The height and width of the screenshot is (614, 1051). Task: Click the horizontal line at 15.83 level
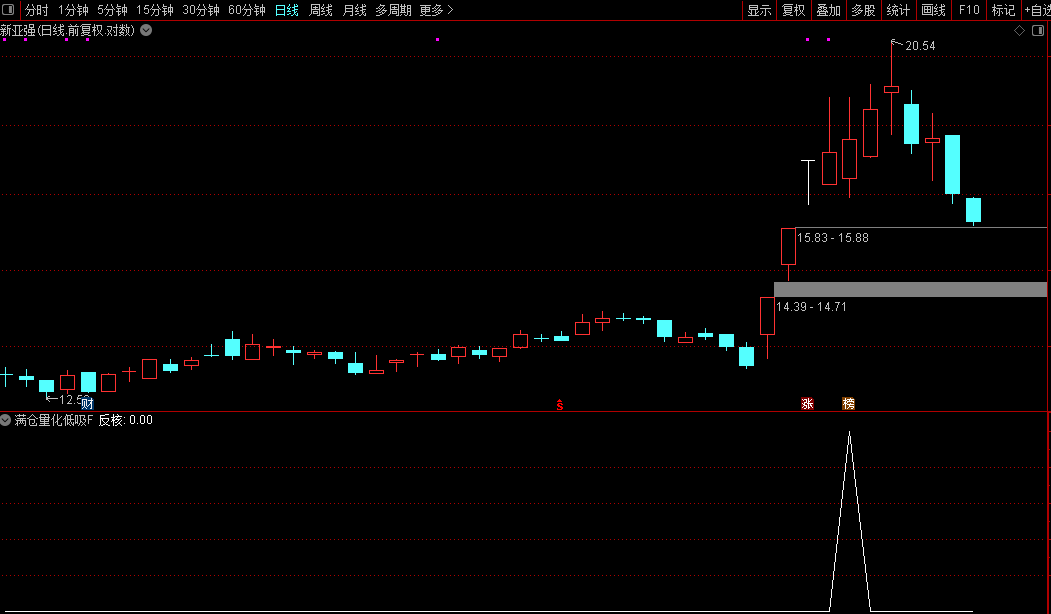pyautogui.click(x=921, y=228)
